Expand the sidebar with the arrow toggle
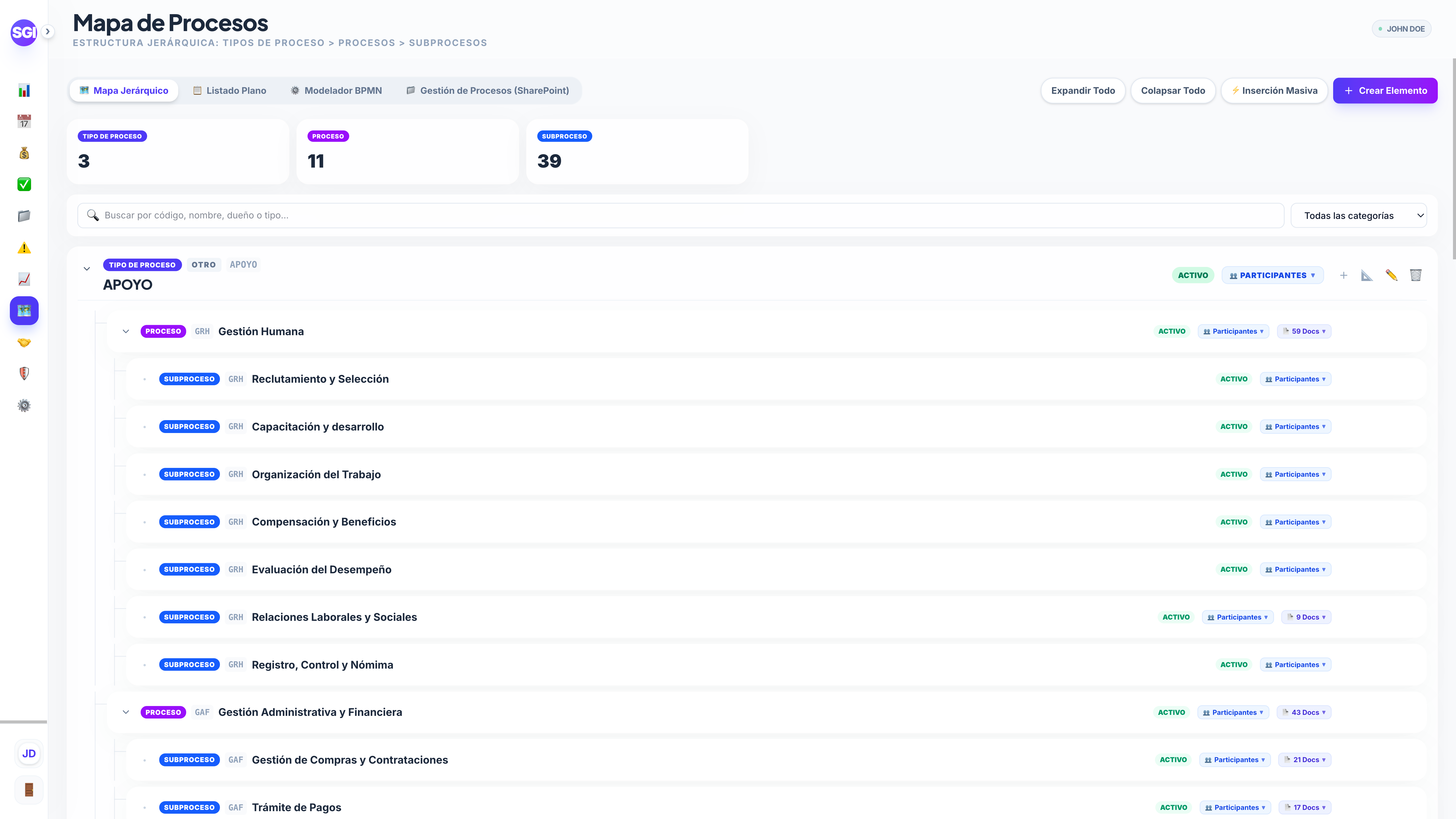Image resolution: width=1456 pixels, height=819 pixels. [48, 32]
